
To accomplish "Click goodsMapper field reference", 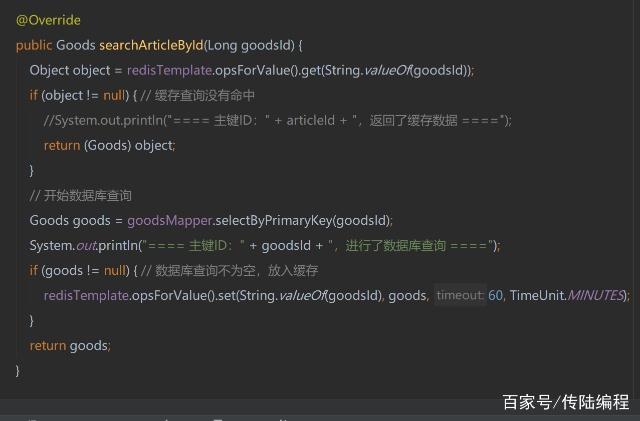I will [x=169, y=221].
